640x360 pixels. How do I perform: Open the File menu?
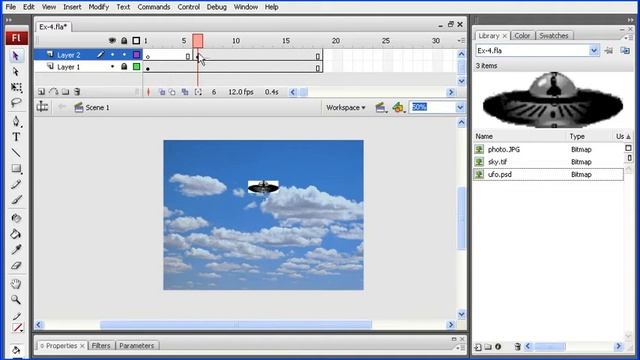11,7
